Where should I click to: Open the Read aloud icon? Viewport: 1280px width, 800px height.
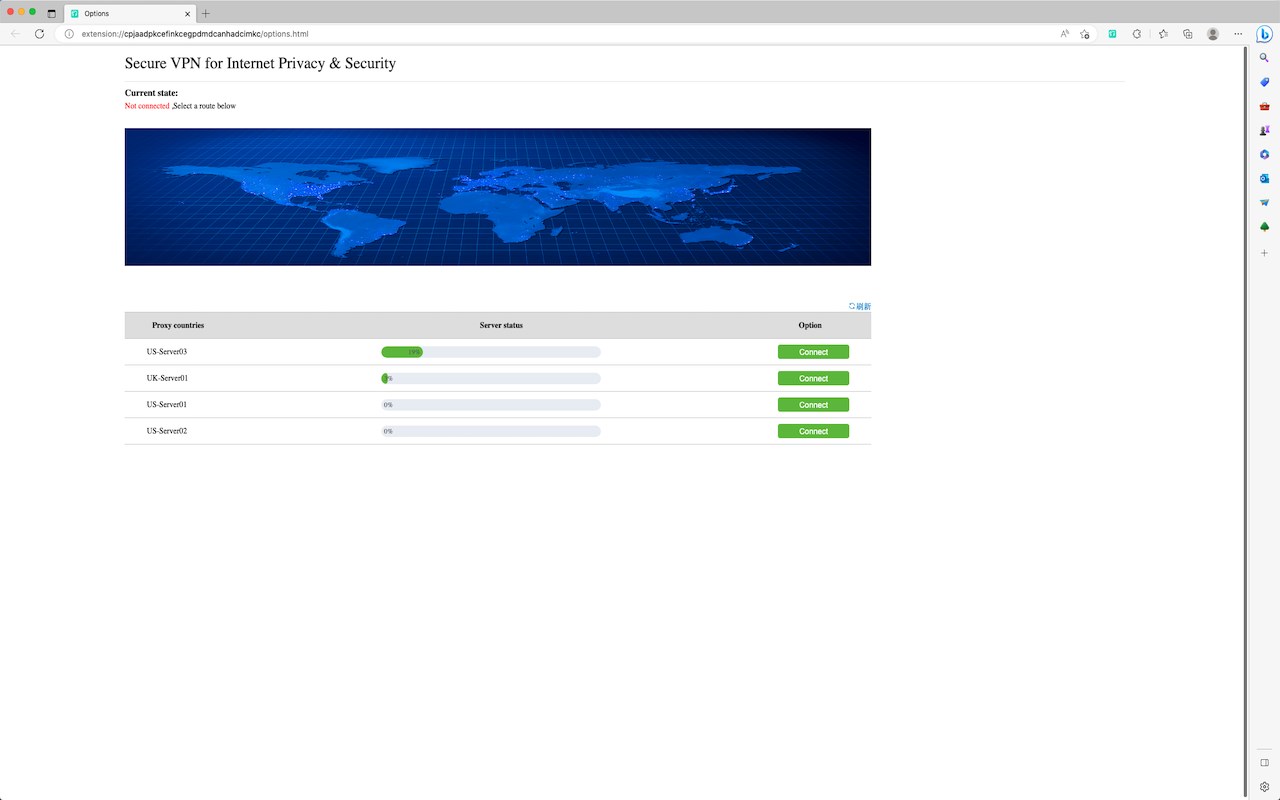point(1065,34)
